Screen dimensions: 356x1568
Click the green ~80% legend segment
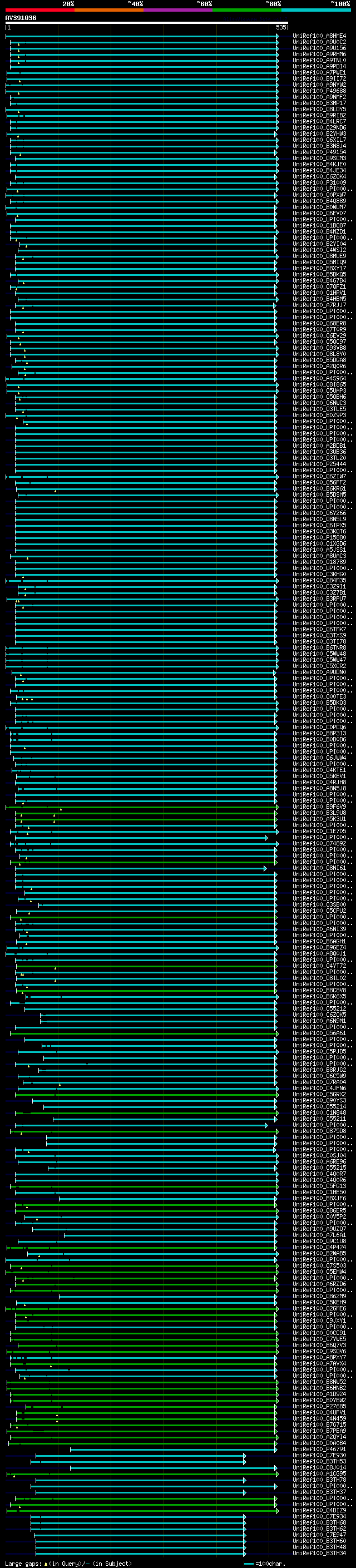coord(247,10)
